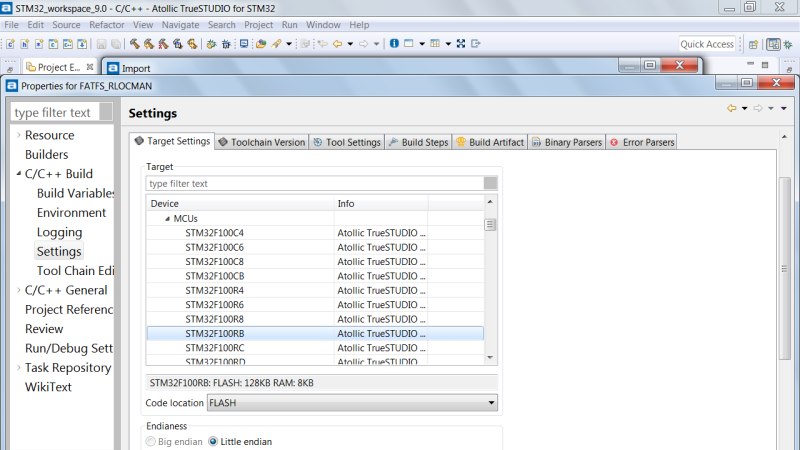Image resolution: width=800 pixels, height=450 pixels.
Task: Select device row STM32F100RC
Action: point(315,348)
